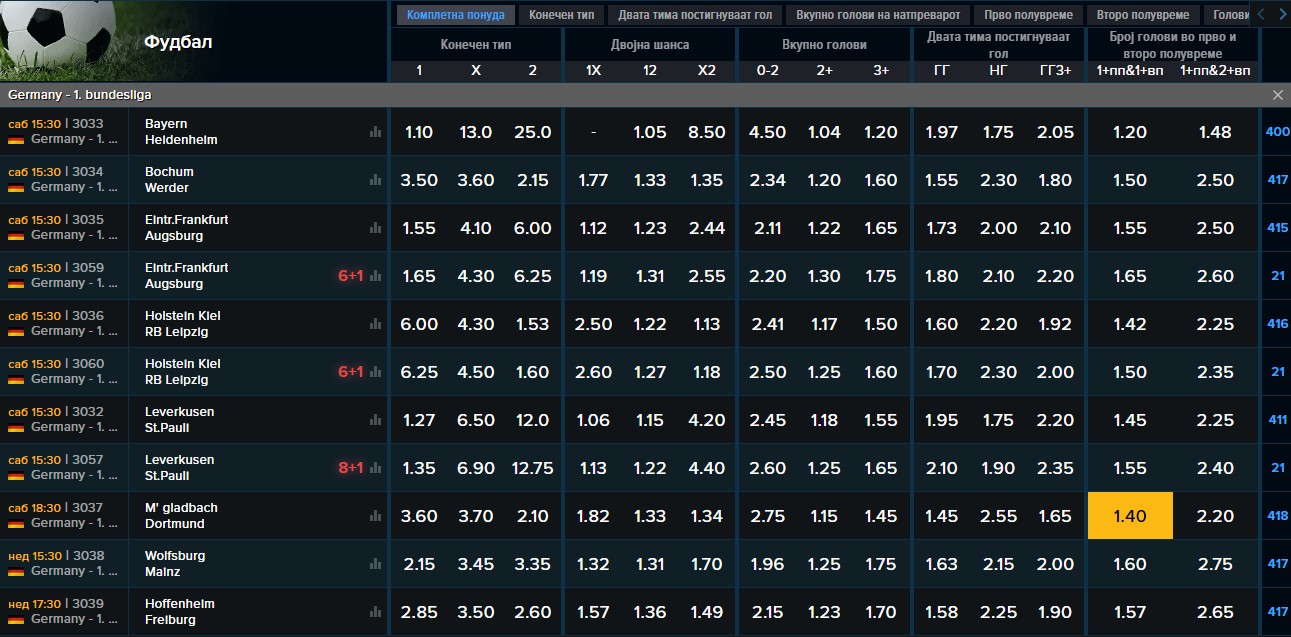Screen dimensions: 1291x637
Task: Click the 8+1 bonus badge for Leverkusen 3057
Action: click(x=351, y=468)
